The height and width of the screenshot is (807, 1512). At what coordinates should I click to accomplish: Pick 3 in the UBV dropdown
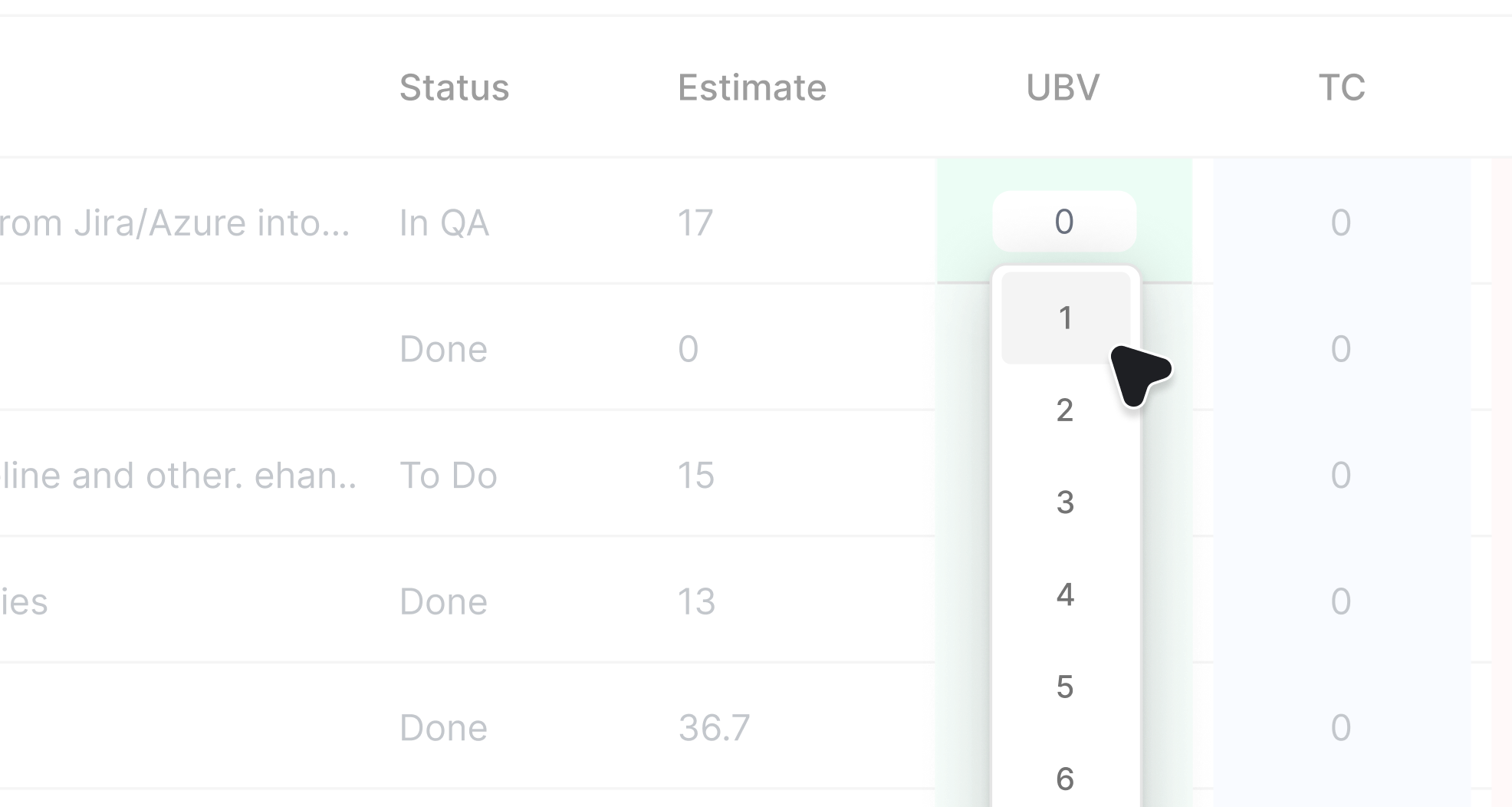[x=1065, y=502]
